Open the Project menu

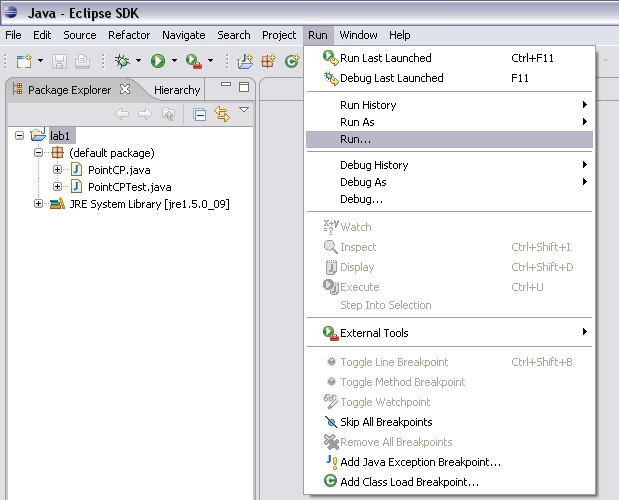click(x=279, y=35)
